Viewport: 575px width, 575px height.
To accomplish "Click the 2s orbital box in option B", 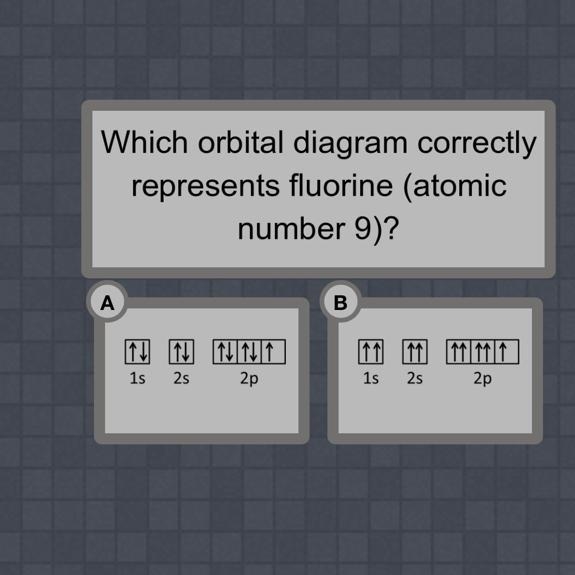I will [415, 352].
